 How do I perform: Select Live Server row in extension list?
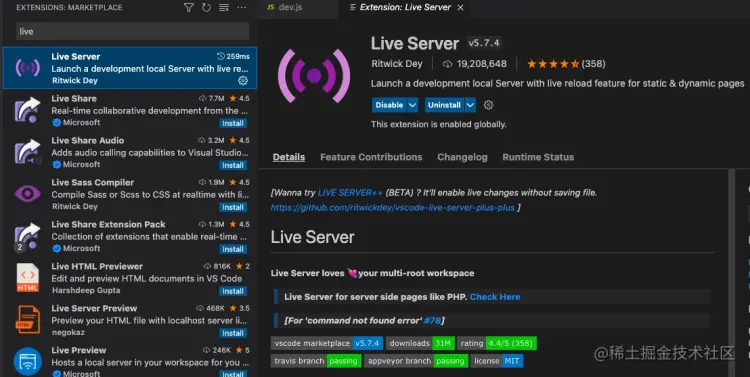tap(130, 68)
